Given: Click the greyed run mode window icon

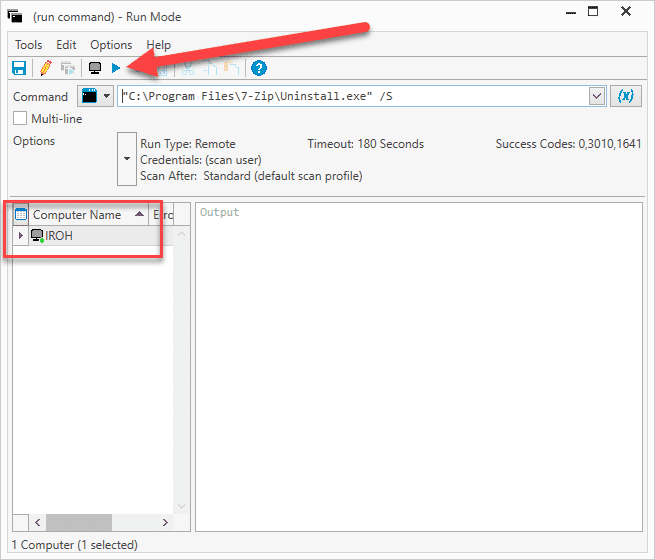Looking at the screenshot, I should point(68,68).
